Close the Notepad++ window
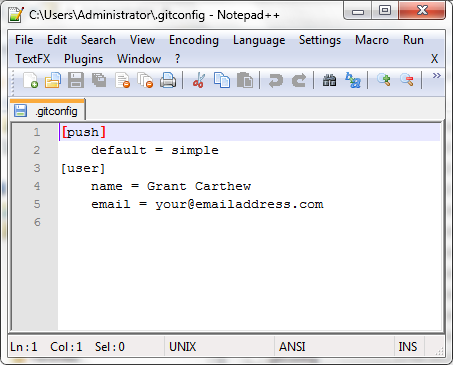Screen dimensions: 453x365 click(x=422, y=10)
